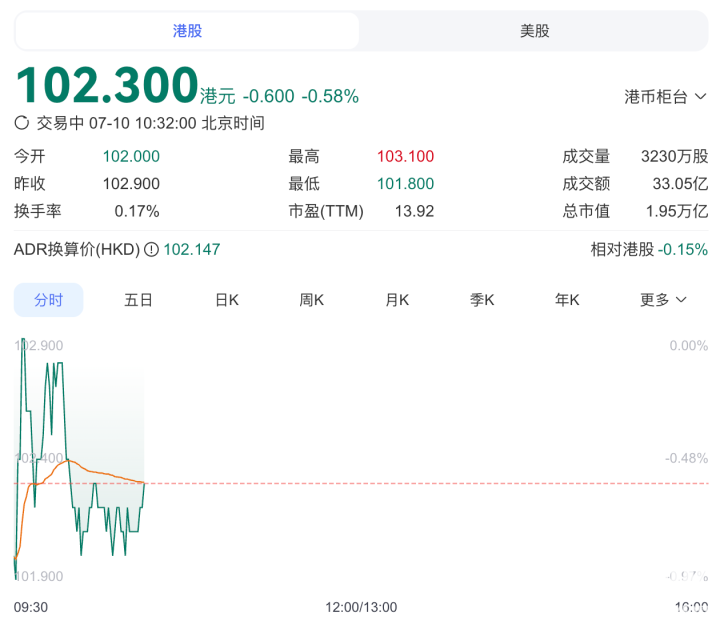Select the 分时 chart view
Image resolution: width=720 pixels, height=625 pixels.
[48, 300]
